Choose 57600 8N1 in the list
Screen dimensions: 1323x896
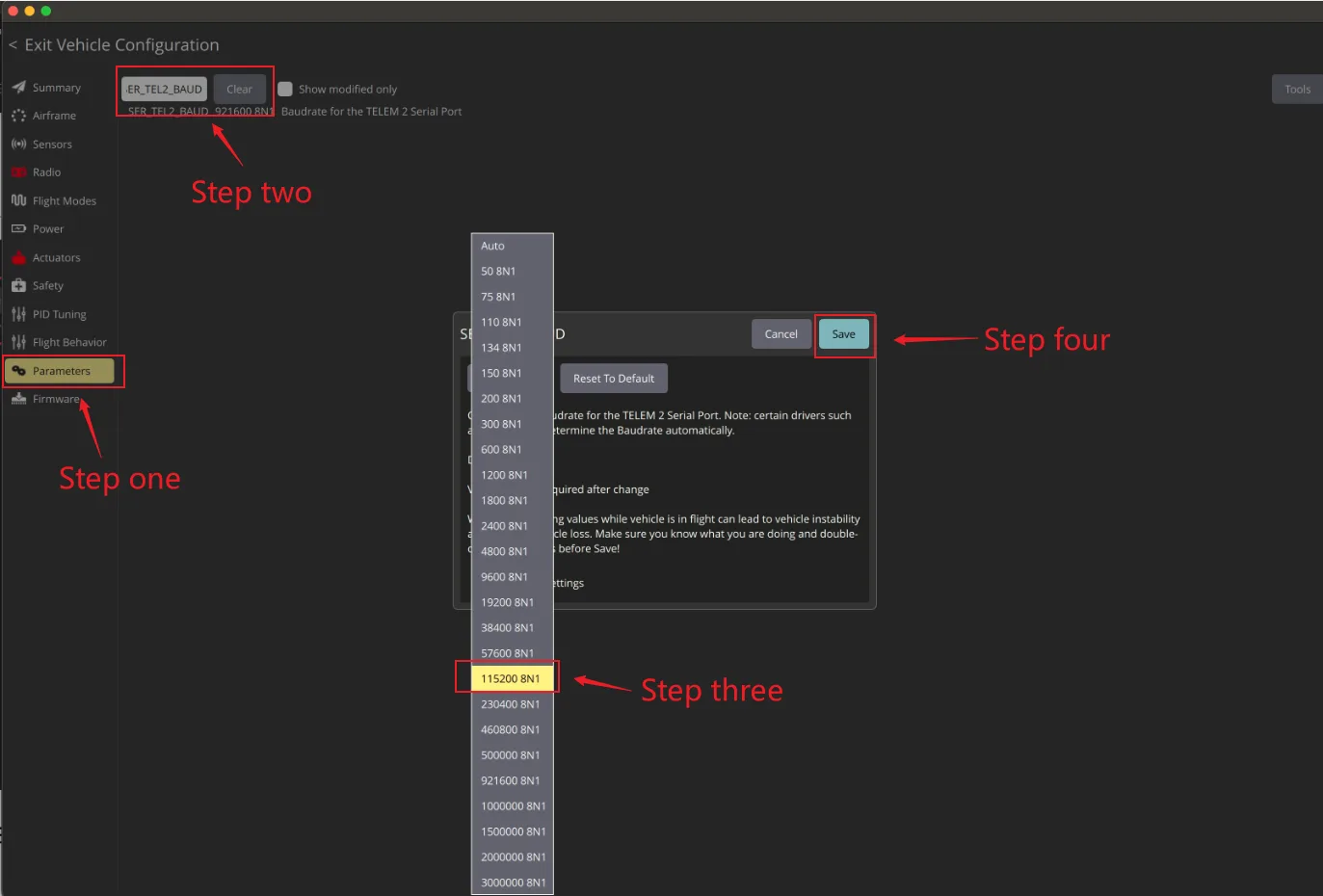pyautogui.click(x=512, y=653)
